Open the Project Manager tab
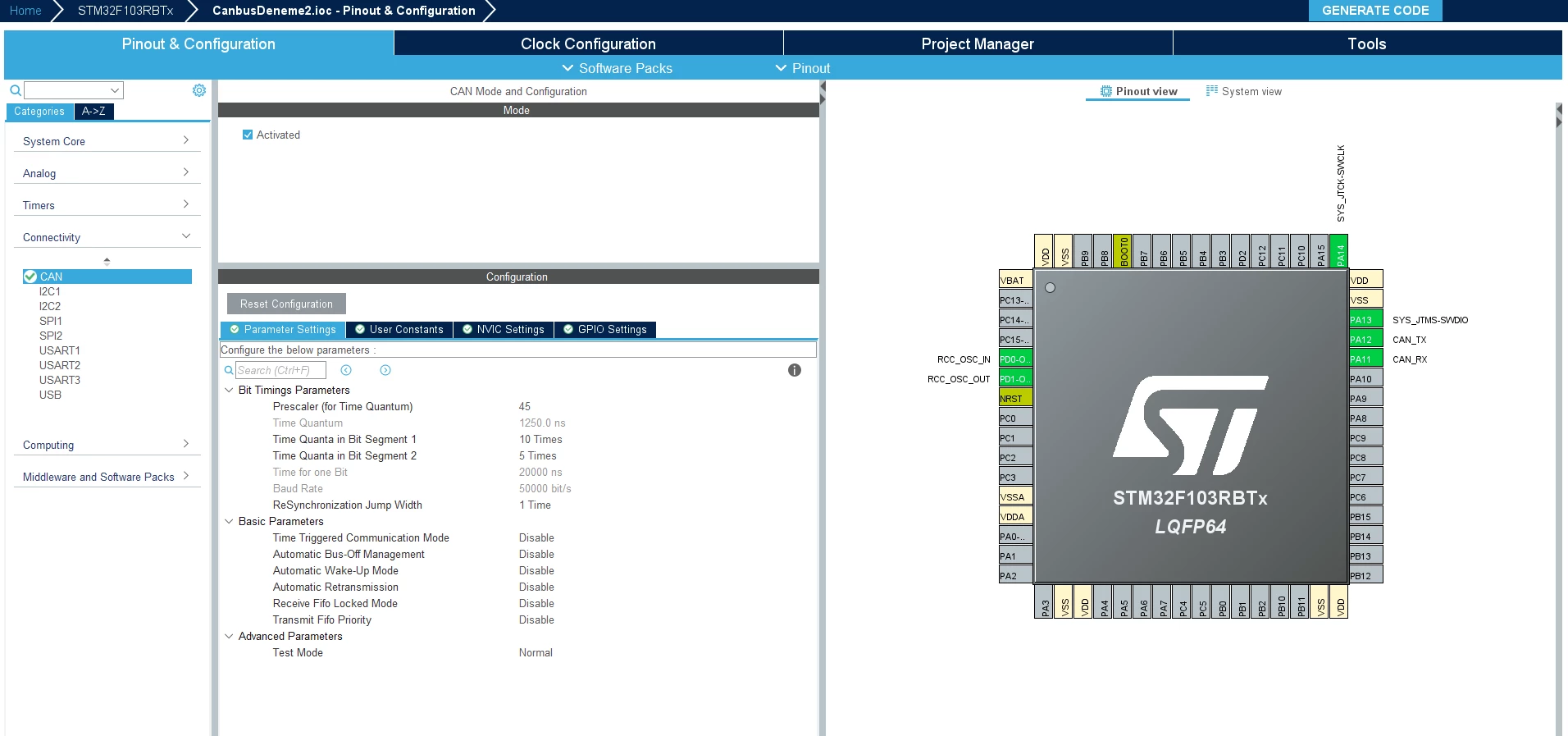 click(978, 43)
